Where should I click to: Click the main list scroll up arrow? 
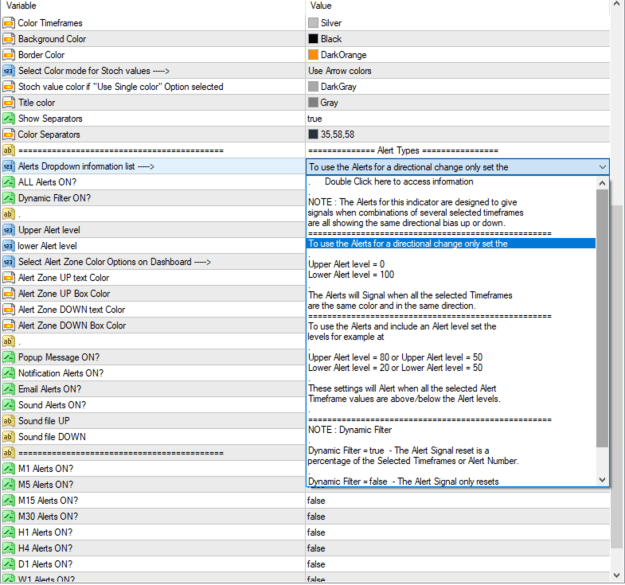[617, 3]
